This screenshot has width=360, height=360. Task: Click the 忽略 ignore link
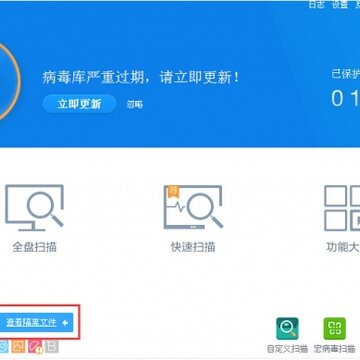click(x=135, y=105)
